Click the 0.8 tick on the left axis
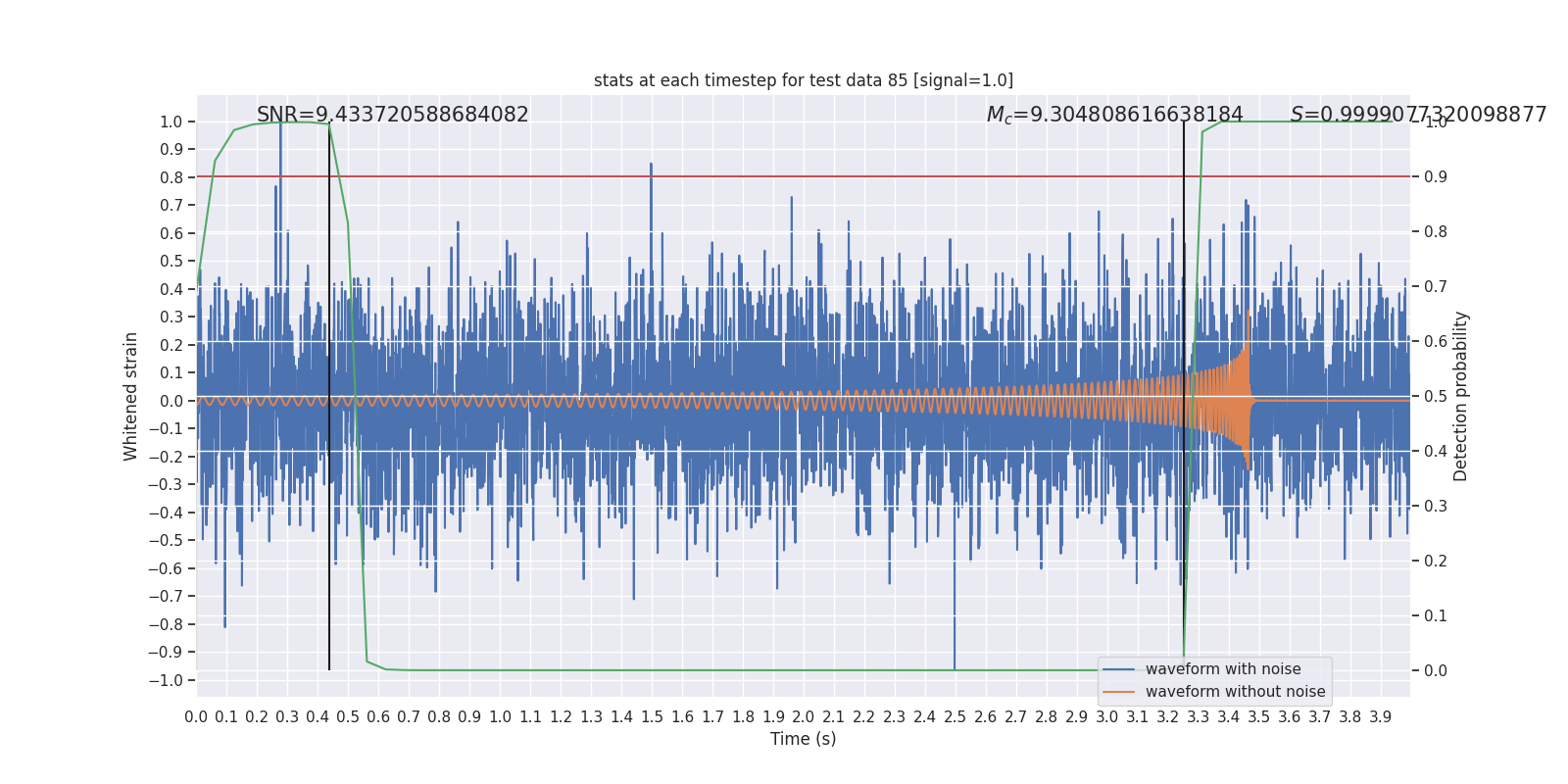 tap(171, 177)
